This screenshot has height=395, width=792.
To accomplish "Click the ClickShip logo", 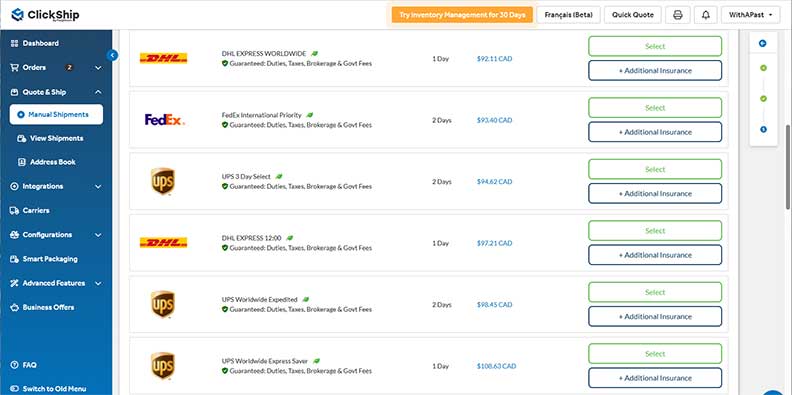I will (x=45, y=15).
